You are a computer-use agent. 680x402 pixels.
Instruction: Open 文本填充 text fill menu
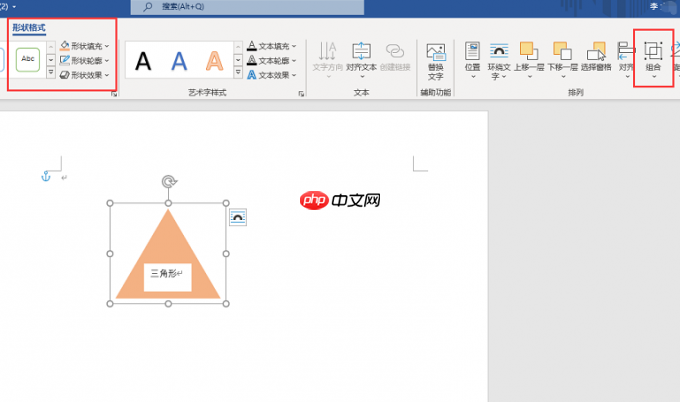272,46
